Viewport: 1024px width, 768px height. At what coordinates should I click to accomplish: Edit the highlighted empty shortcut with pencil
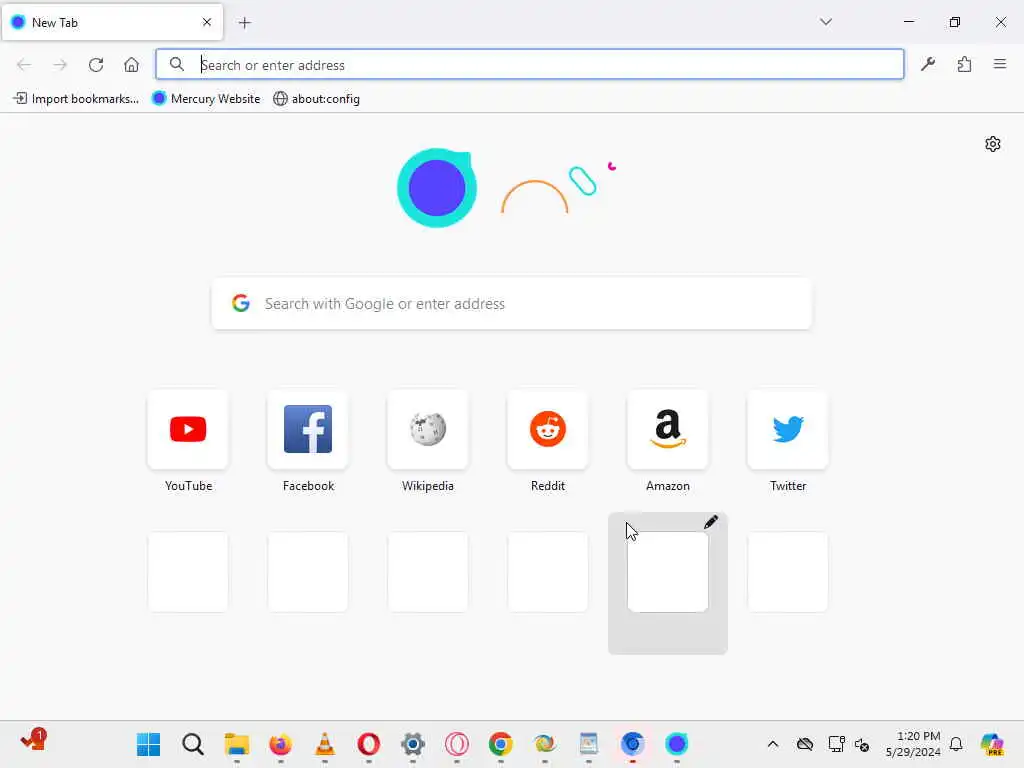[x=711, y=522]
